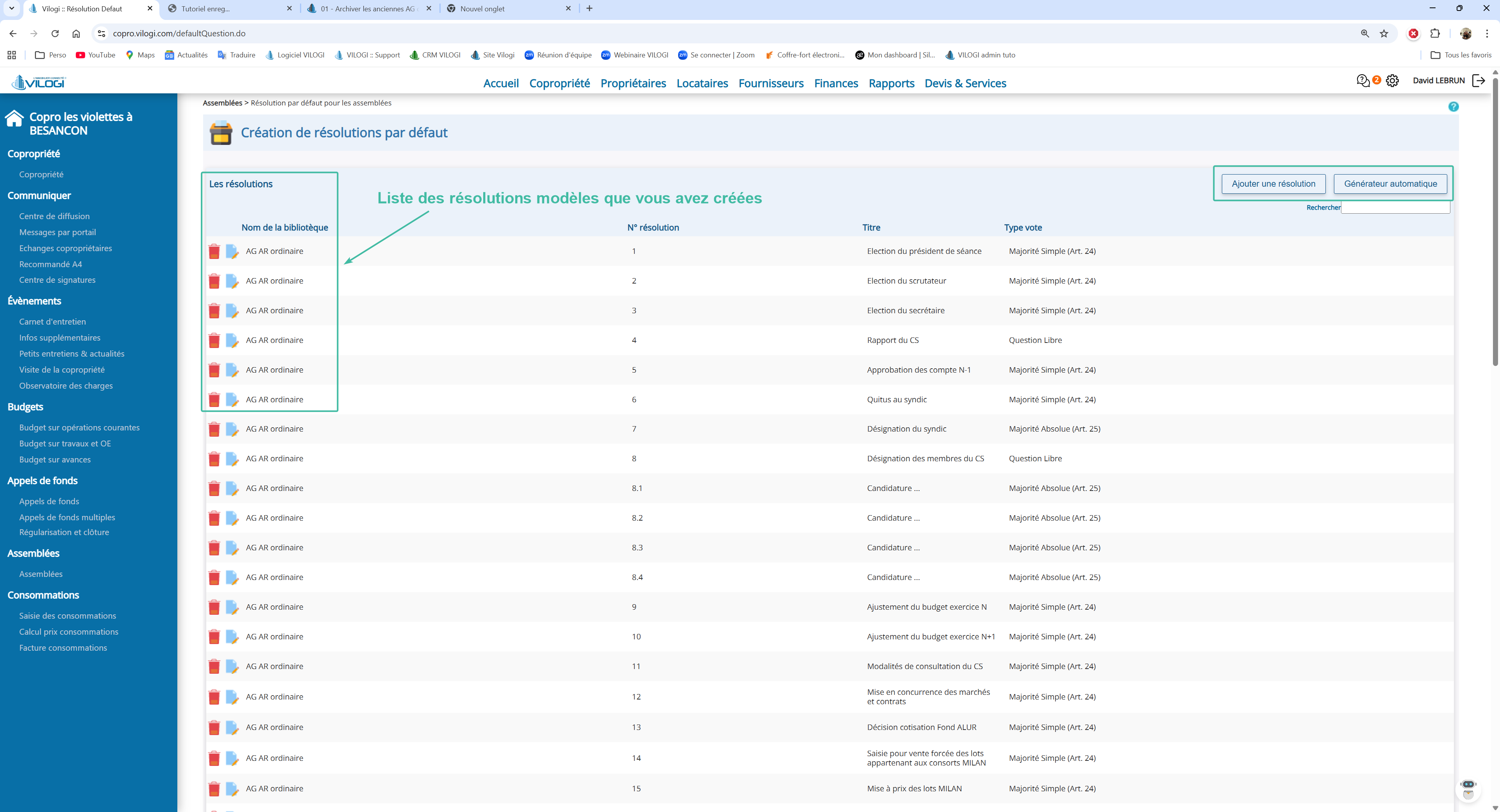
Task: Sort by N° résolution column header
Action: coord(653,228)
